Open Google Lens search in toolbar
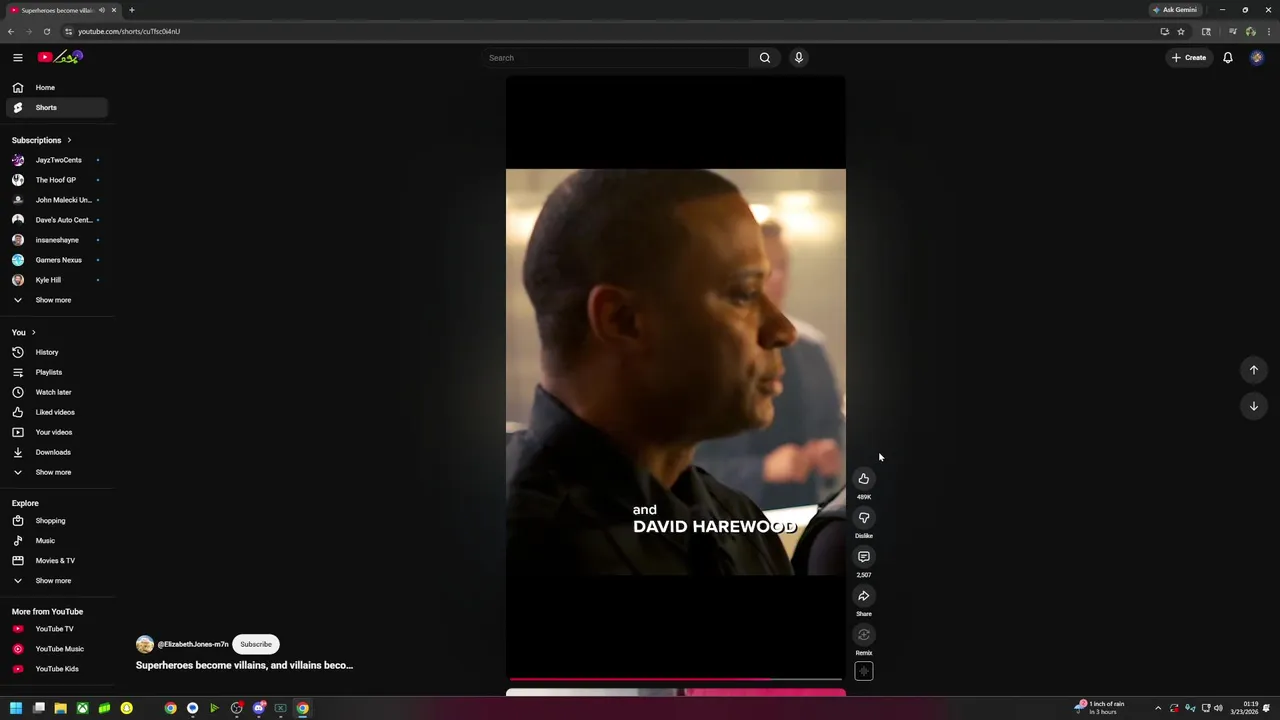The image size is (1280, 720). (x=1206, y=31)
